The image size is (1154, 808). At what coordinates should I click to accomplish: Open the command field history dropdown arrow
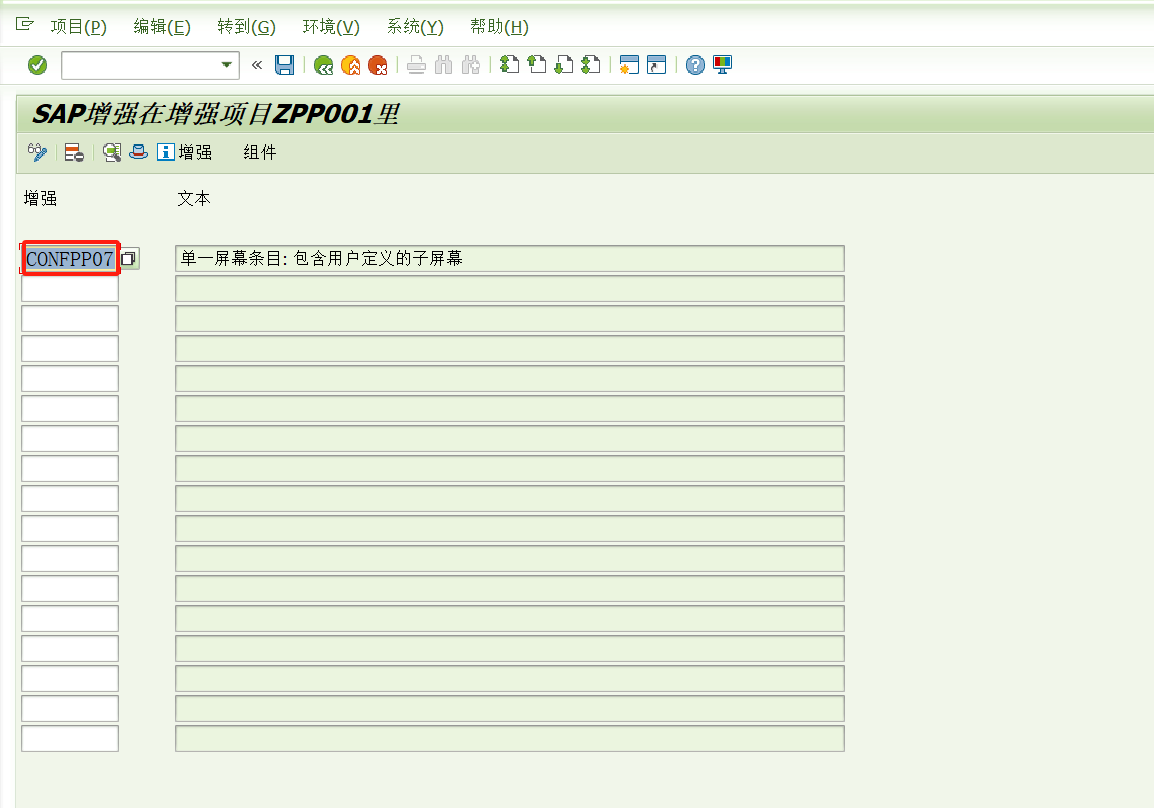227,65
